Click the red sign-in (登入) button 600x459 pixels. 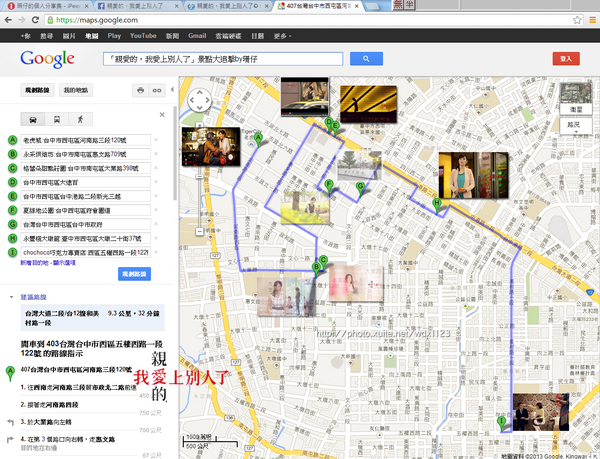[565, 59]
